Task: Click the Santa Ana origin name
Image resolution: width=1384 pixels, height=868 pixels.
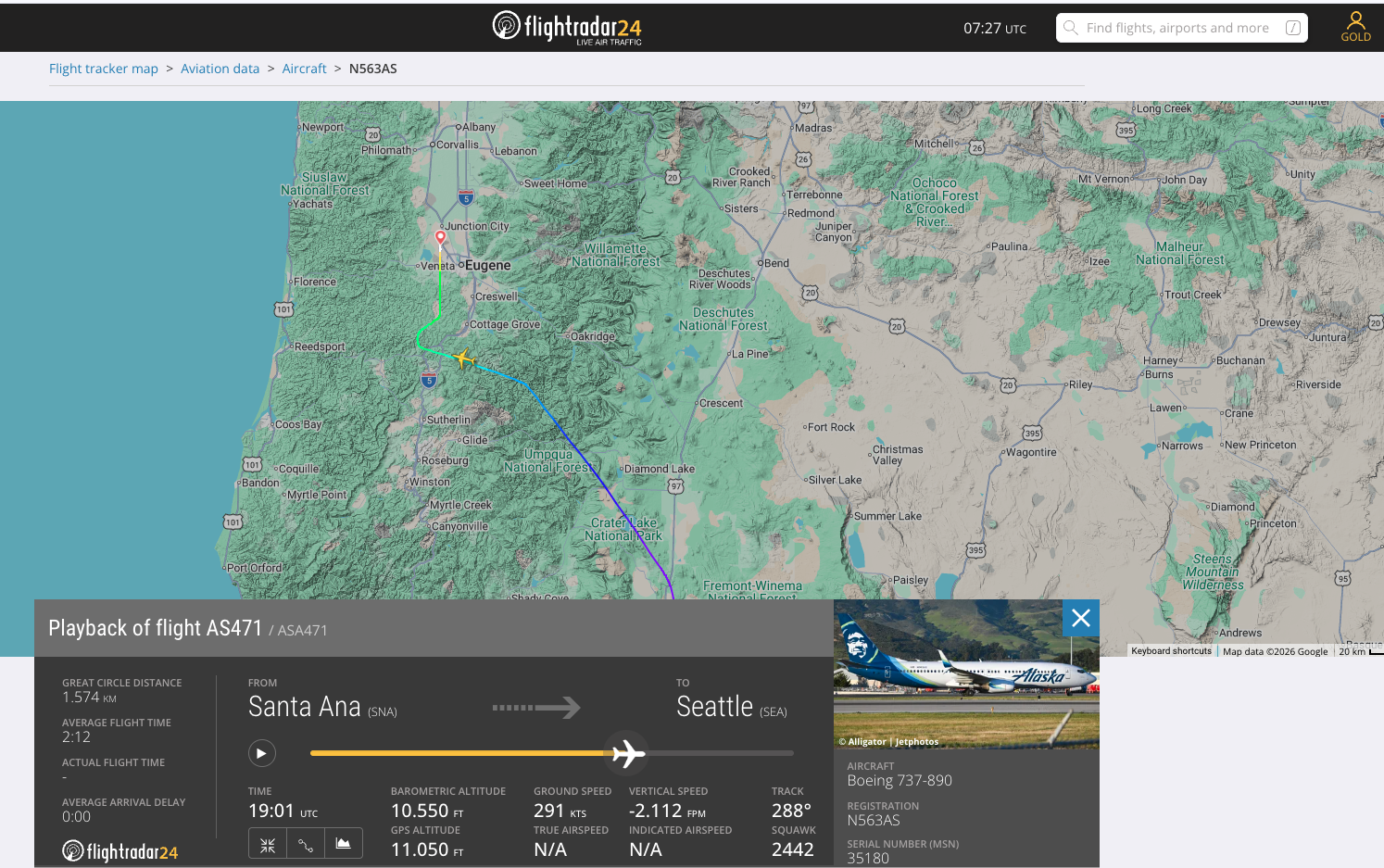Action: coord(304,707)
